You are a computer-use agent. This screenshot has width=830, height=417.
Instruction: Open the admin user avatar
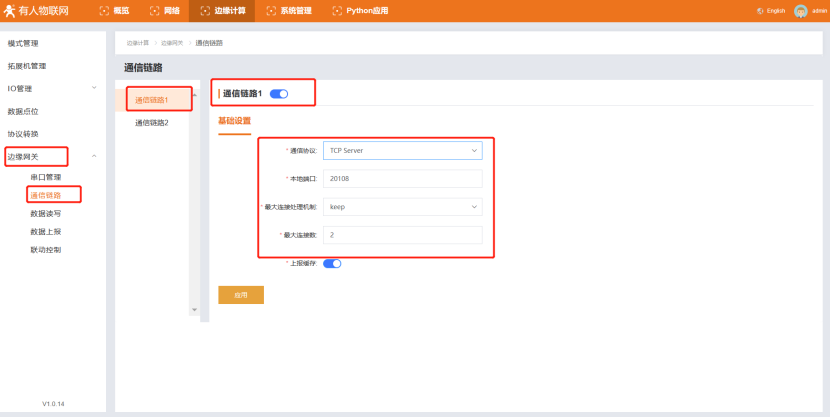[800, 11]
